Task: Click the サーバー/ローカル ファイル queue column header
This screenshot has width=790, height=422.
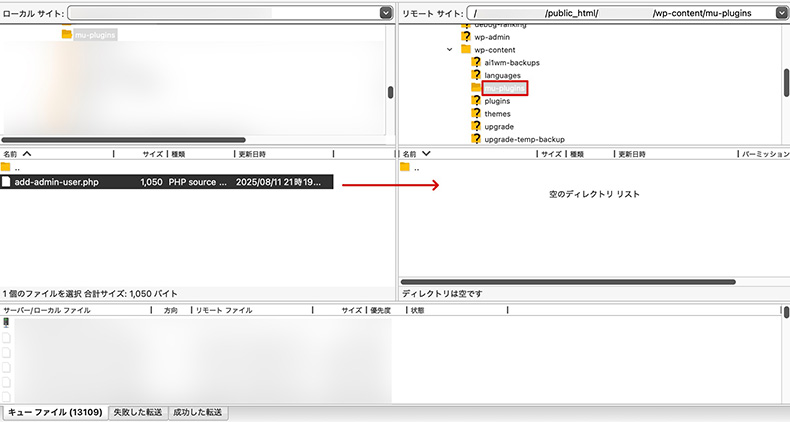Action: pyautogui.click(x=76, y=310)
